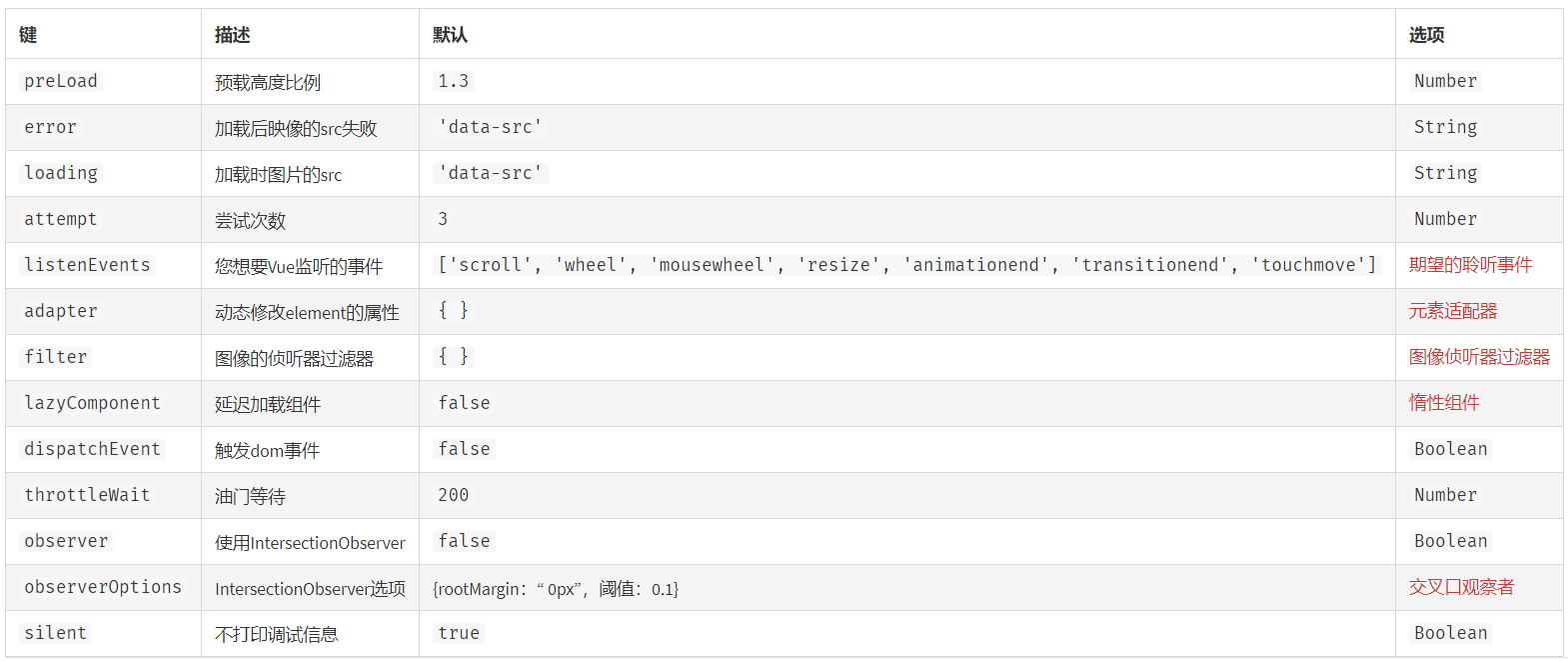The height and width of the screenshot is (661, 1568).
Task: Click the 选项 column header
Action: pyautogui.click(x=1426, y=35)
